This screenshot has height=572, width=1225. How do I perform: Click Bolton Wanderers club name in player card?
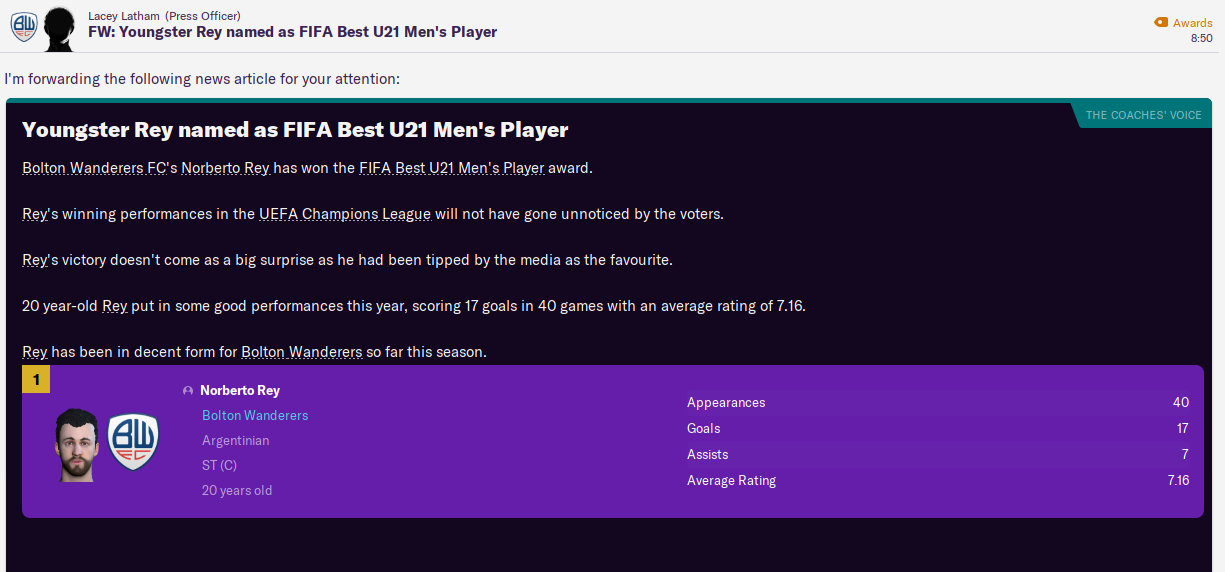[255, 415]
